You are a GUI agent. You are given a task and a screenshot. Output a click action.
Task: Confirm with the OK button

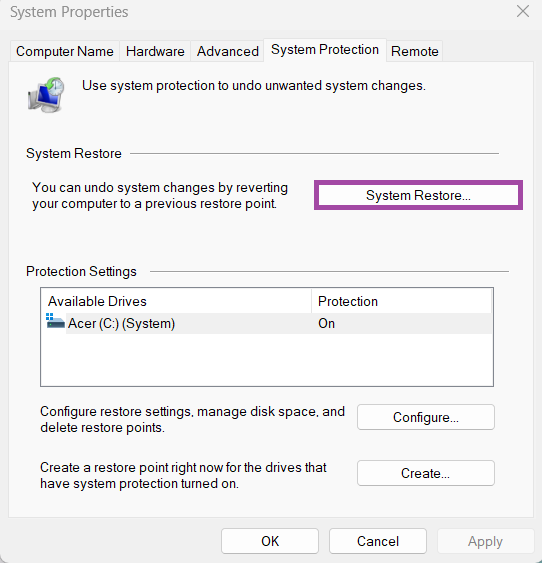point(270,541)
